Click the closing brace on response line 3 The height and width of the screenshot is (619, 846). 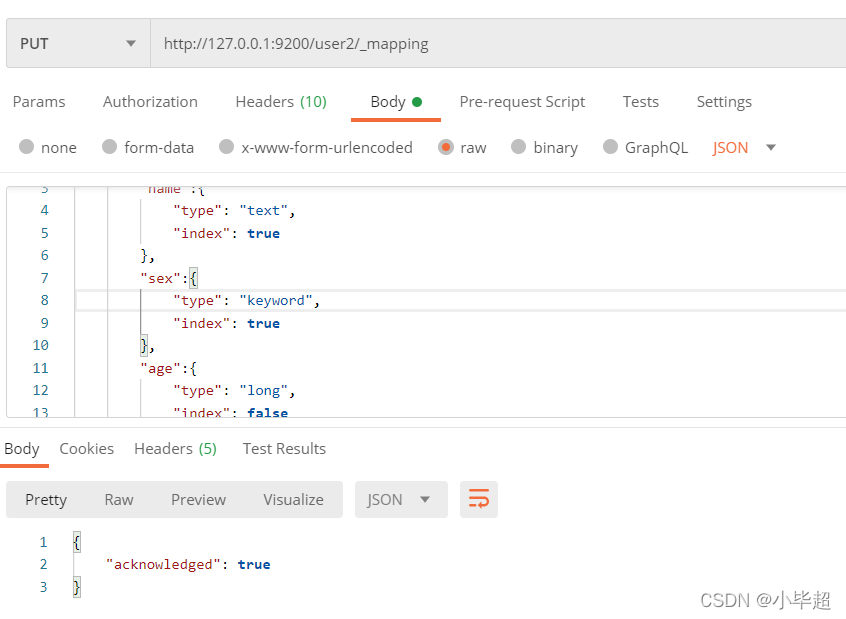point(77,587)
